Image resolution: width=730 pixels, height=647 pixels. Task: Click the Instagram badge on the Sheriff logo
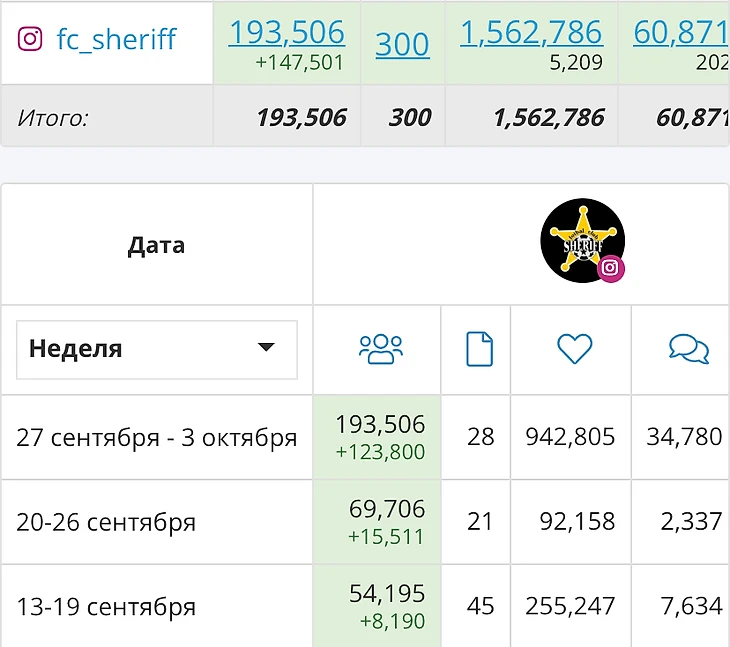(x=611, y=267)
